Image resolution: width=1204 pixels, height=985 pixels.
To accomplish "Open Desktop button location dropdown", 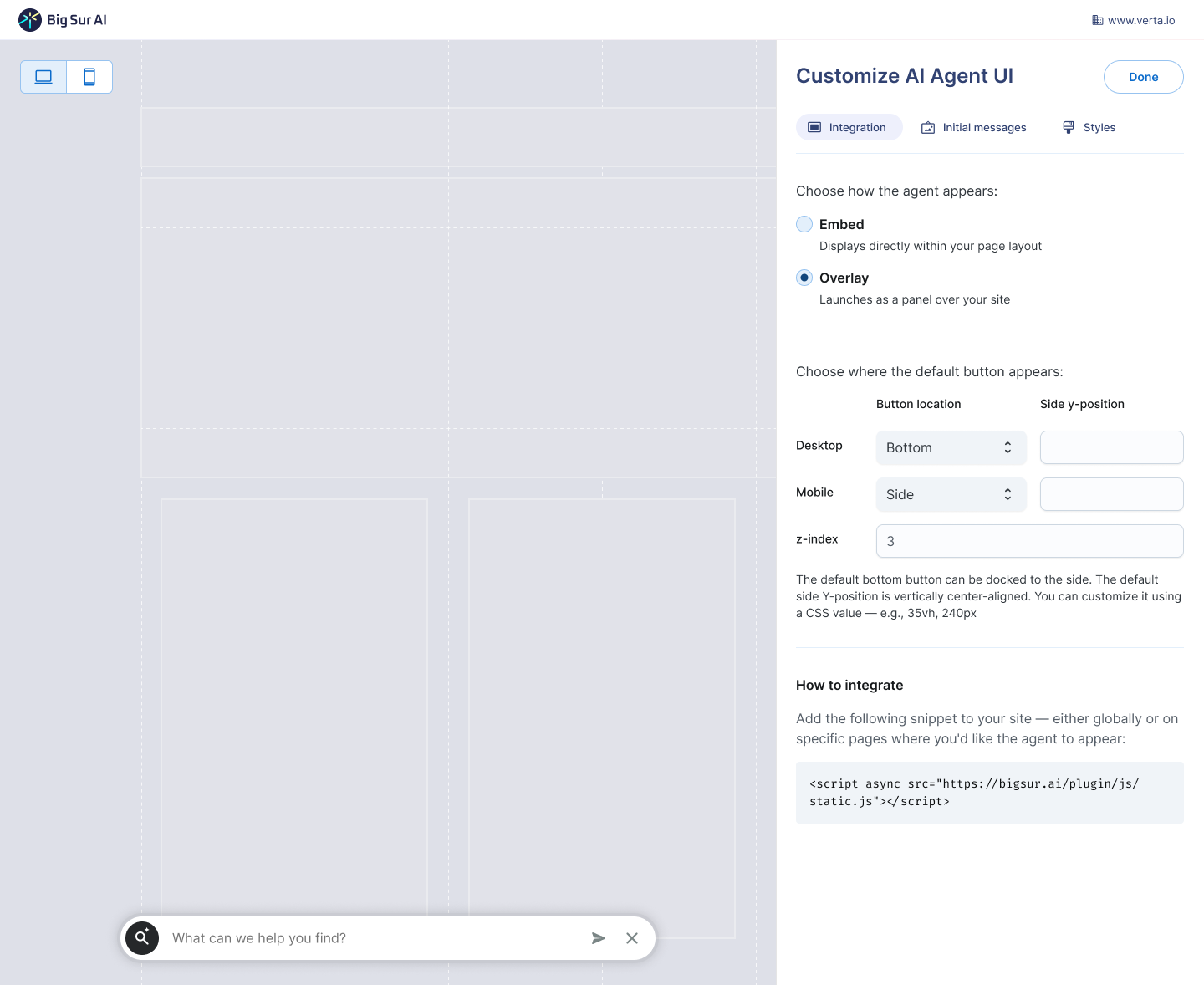I will coord(951,447).
